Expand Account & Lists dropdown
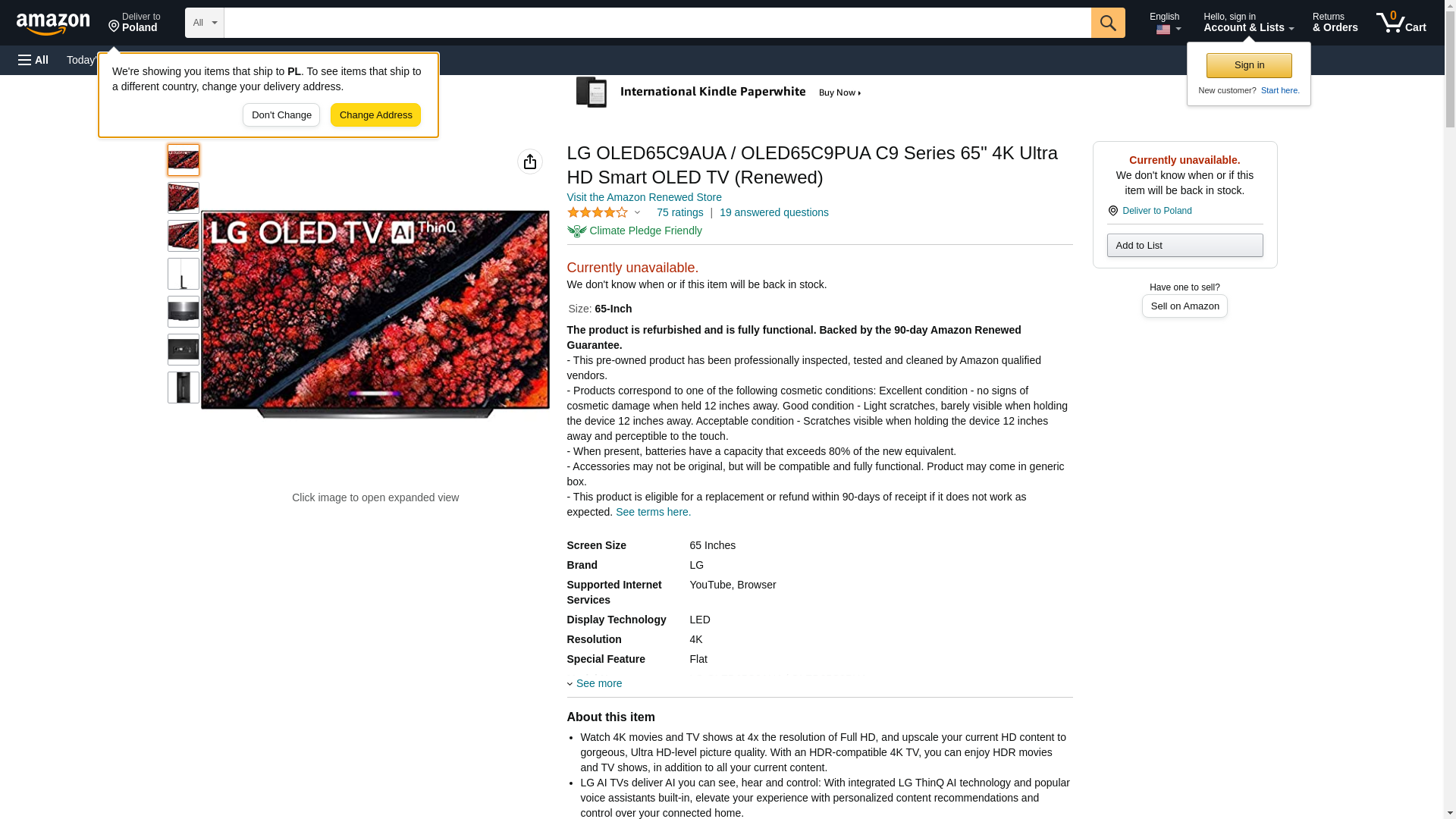 point(1247,23)
